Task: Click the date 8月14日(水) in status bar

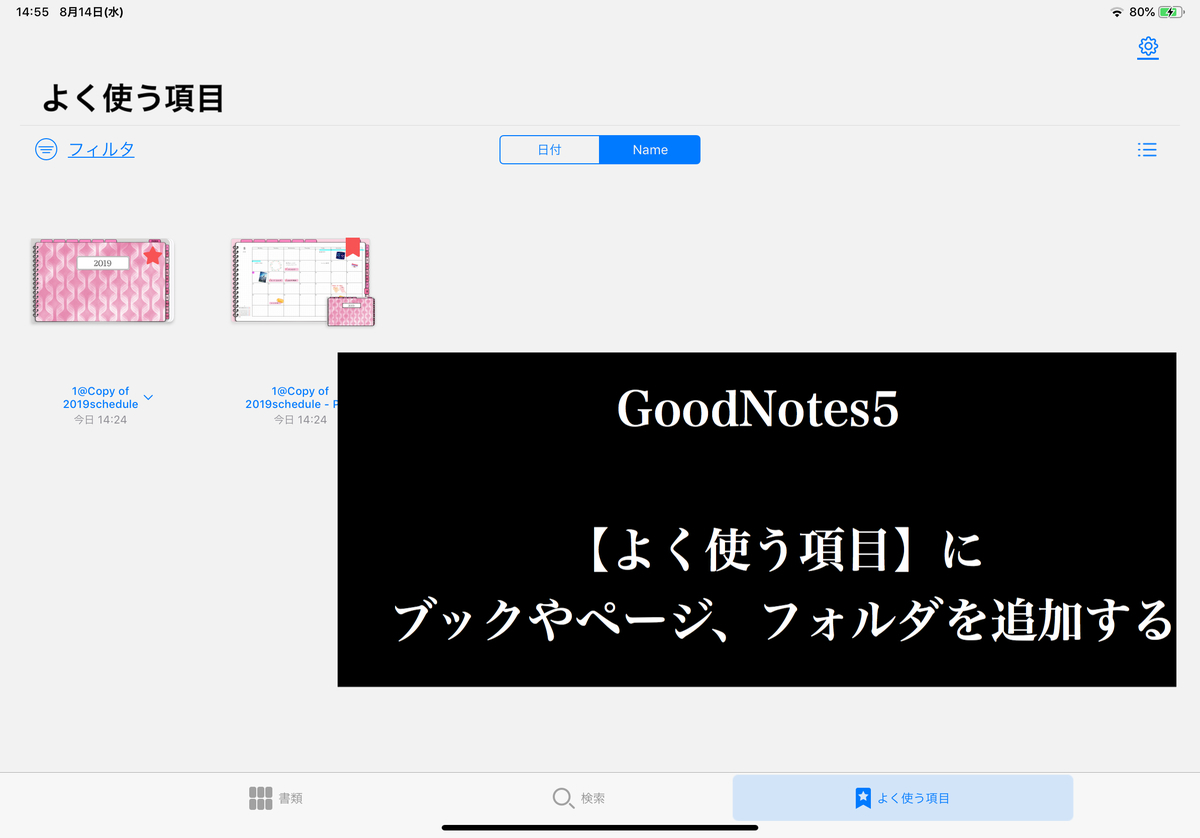Action: [x=93, y=12]
